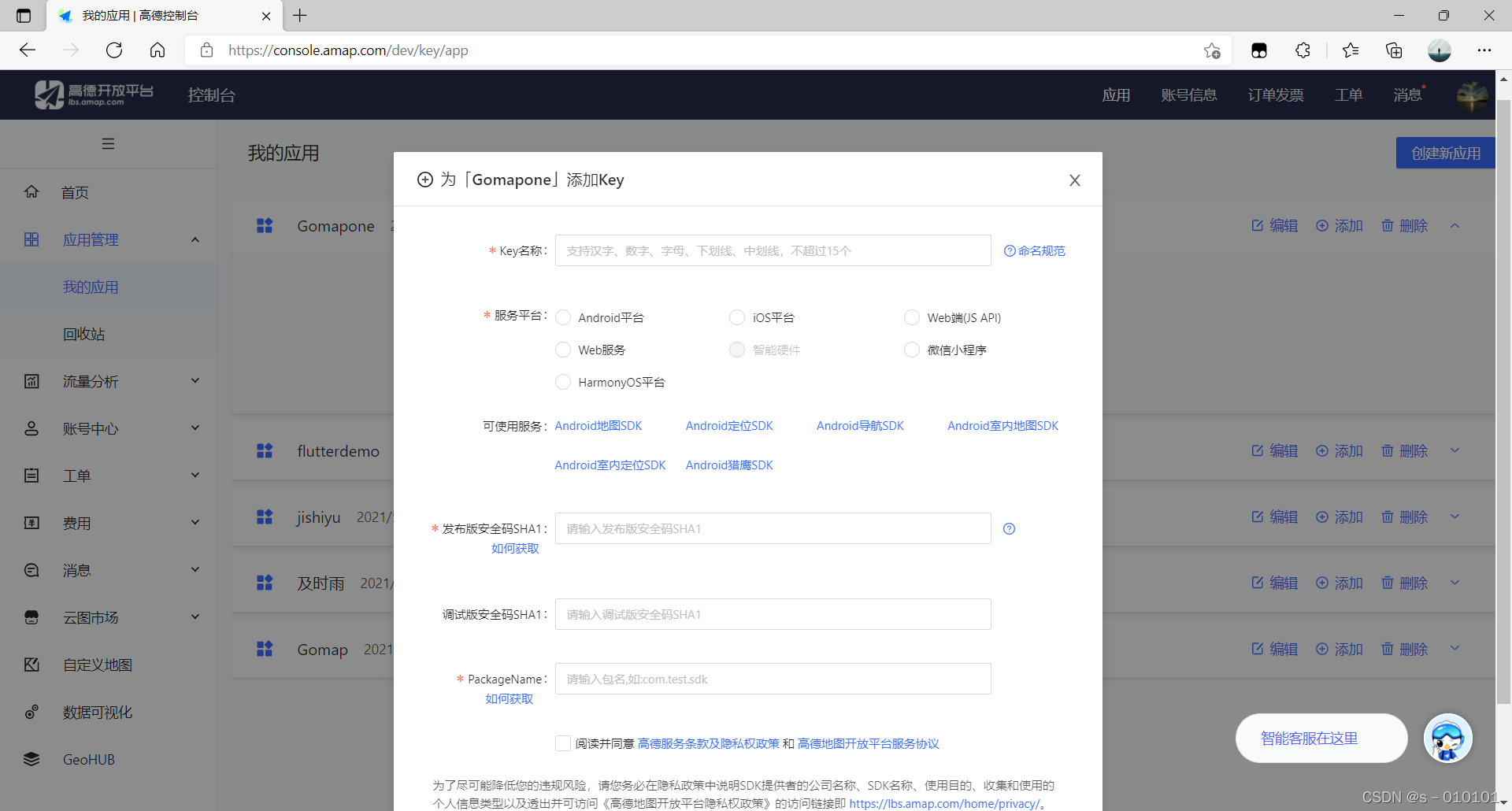Tick the agree to terms checkbox
The height and width of the screenshot is (811, 1512).
(563, 743)
